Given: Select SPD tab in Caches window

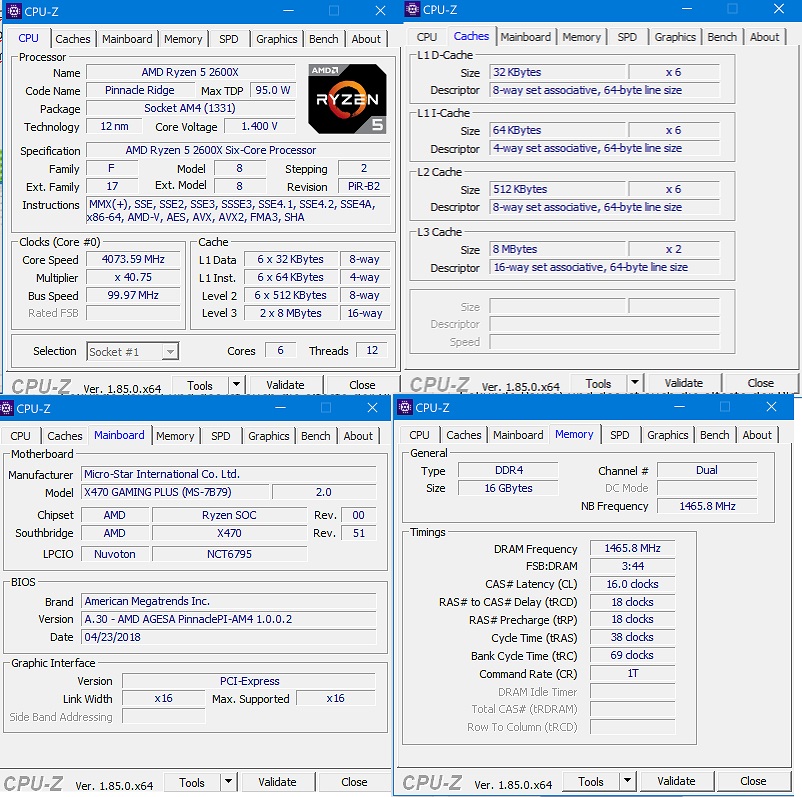Looking at the screenshot, I should click(627, 37).
